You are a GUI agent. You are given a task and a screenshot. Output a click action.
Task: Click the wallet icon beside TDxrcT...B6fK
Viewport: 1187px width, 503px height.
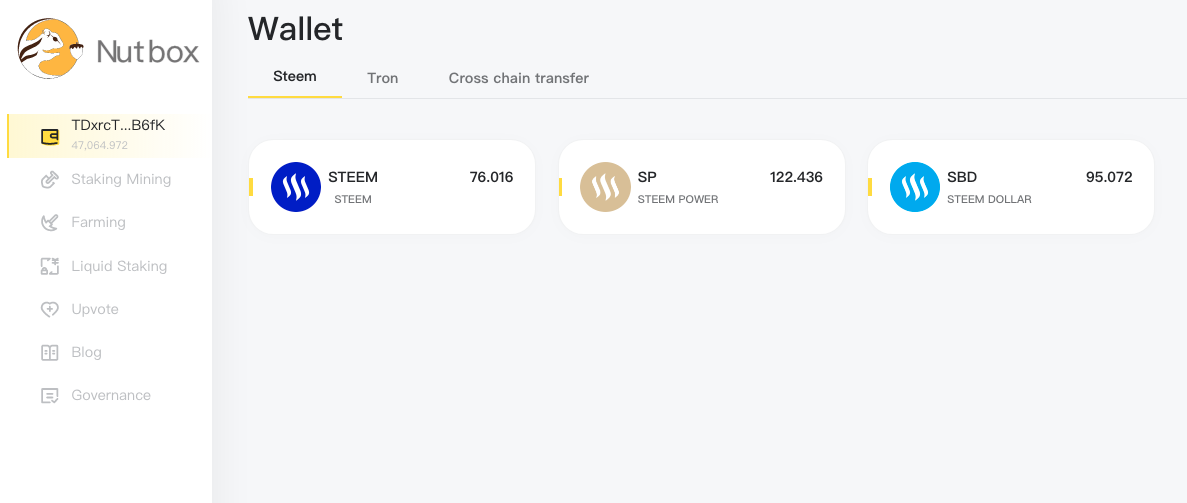click(50, 136)
